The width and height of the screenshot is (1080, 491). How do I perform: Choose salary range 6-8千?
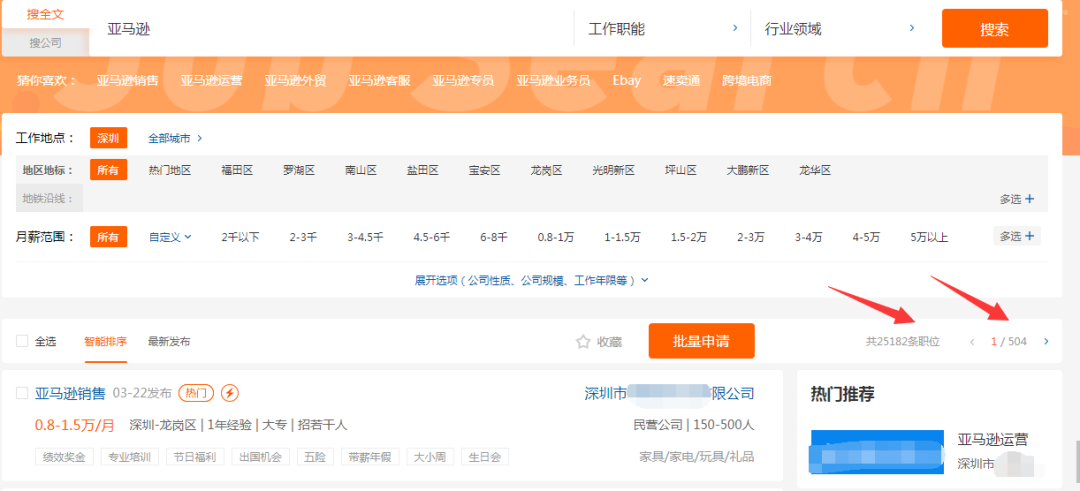[494, 238]
